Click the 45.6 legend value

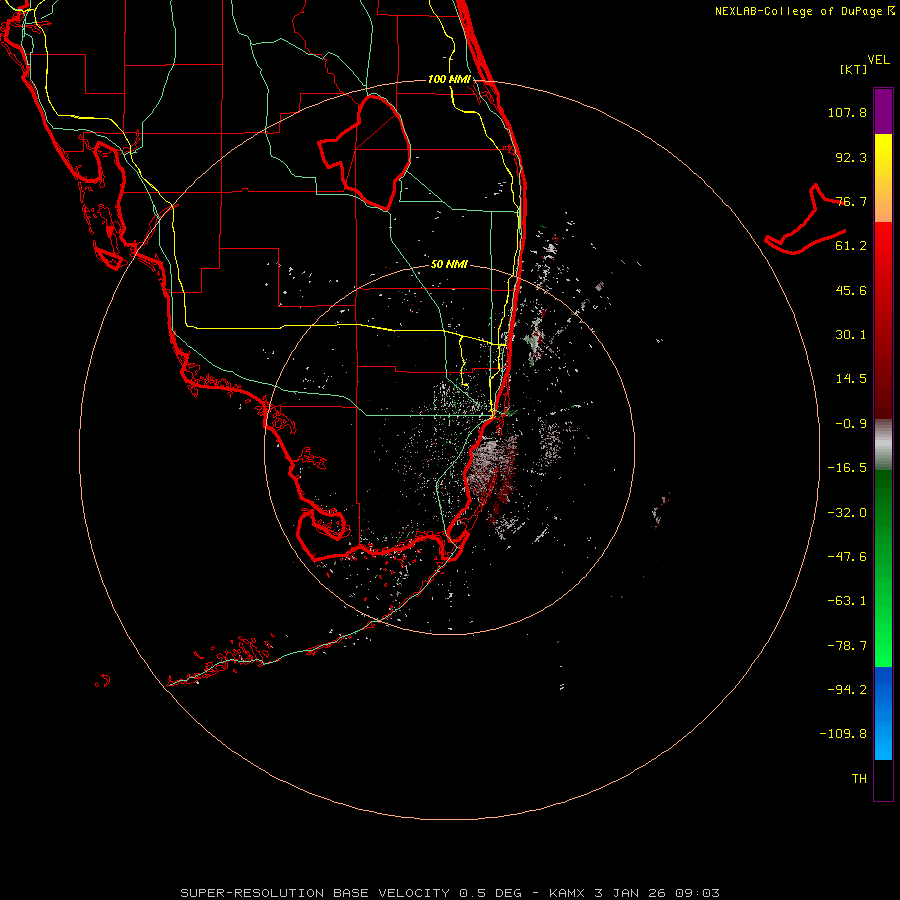pos(851,290)
